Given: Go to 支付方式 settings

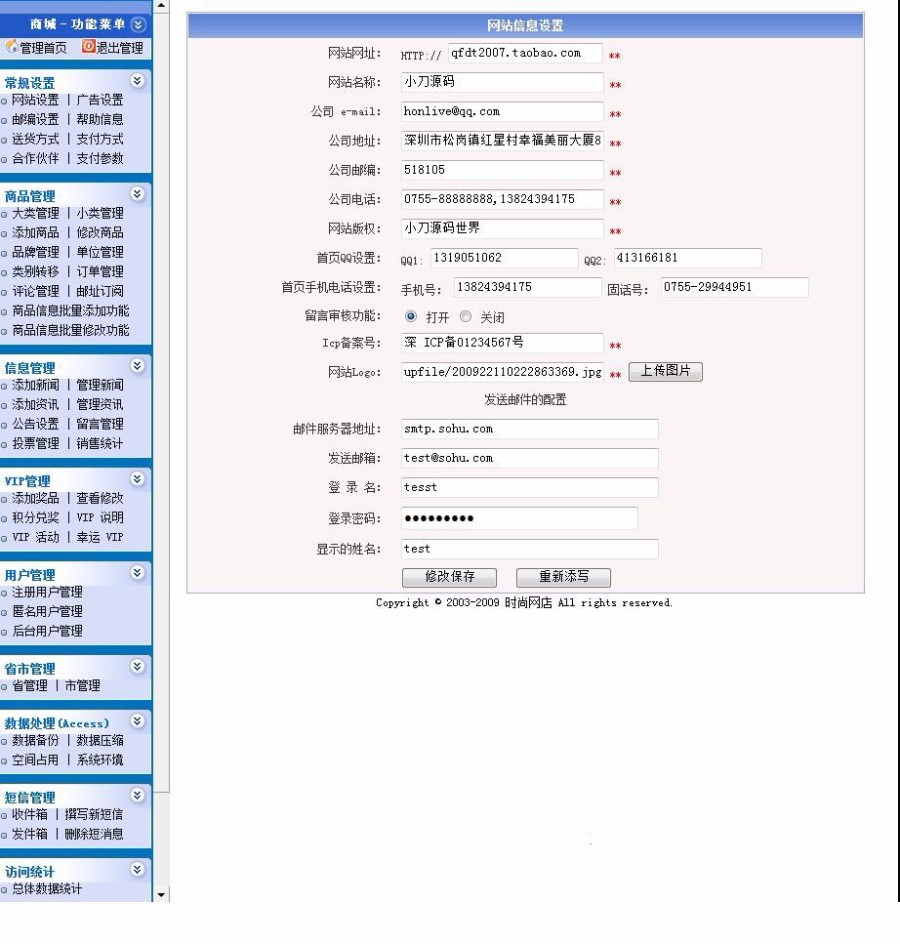Looking at the screenshot, I should 100,139.
